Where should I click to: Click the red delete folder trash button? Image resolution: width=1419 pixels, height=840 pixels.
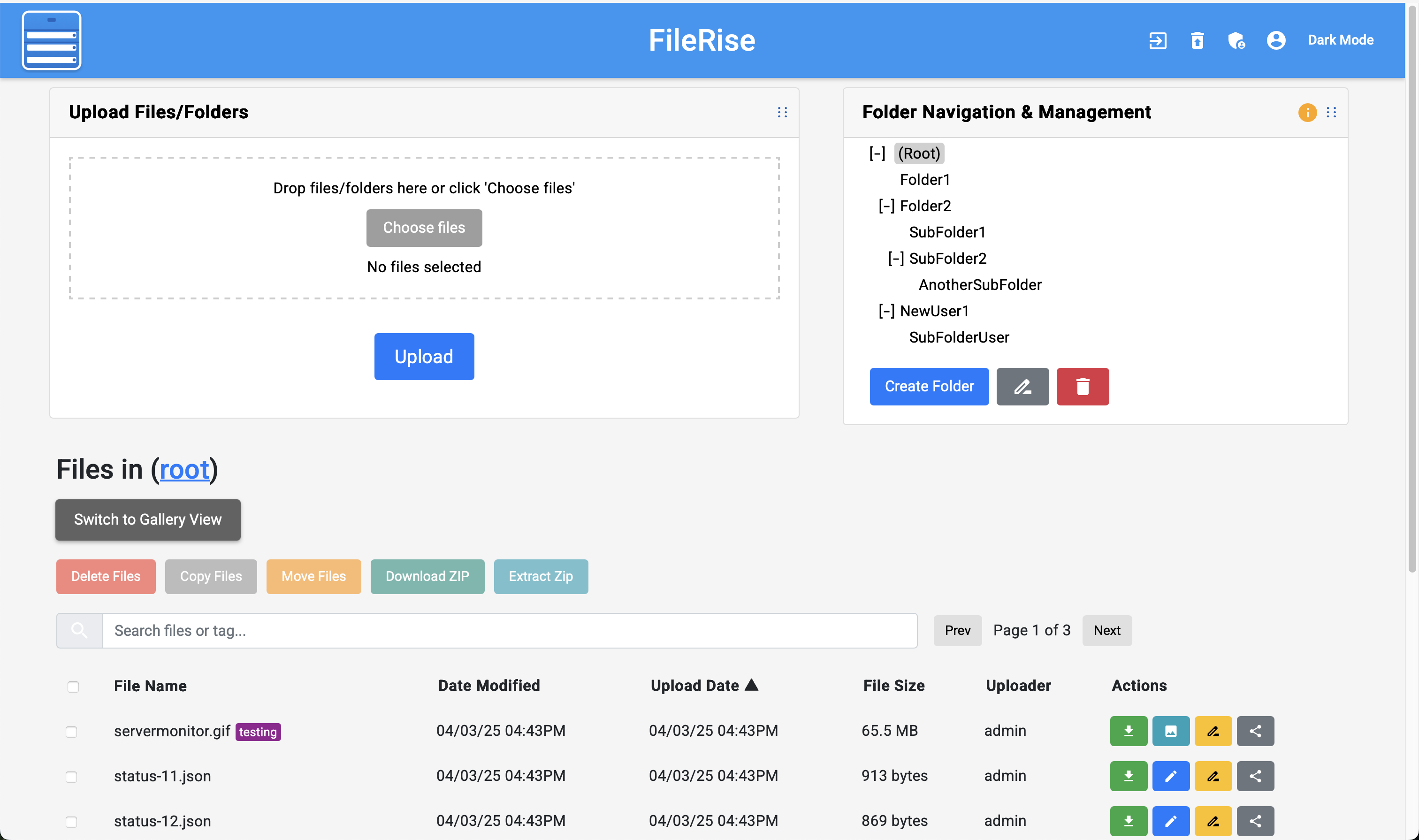(x=1082, y=387)
